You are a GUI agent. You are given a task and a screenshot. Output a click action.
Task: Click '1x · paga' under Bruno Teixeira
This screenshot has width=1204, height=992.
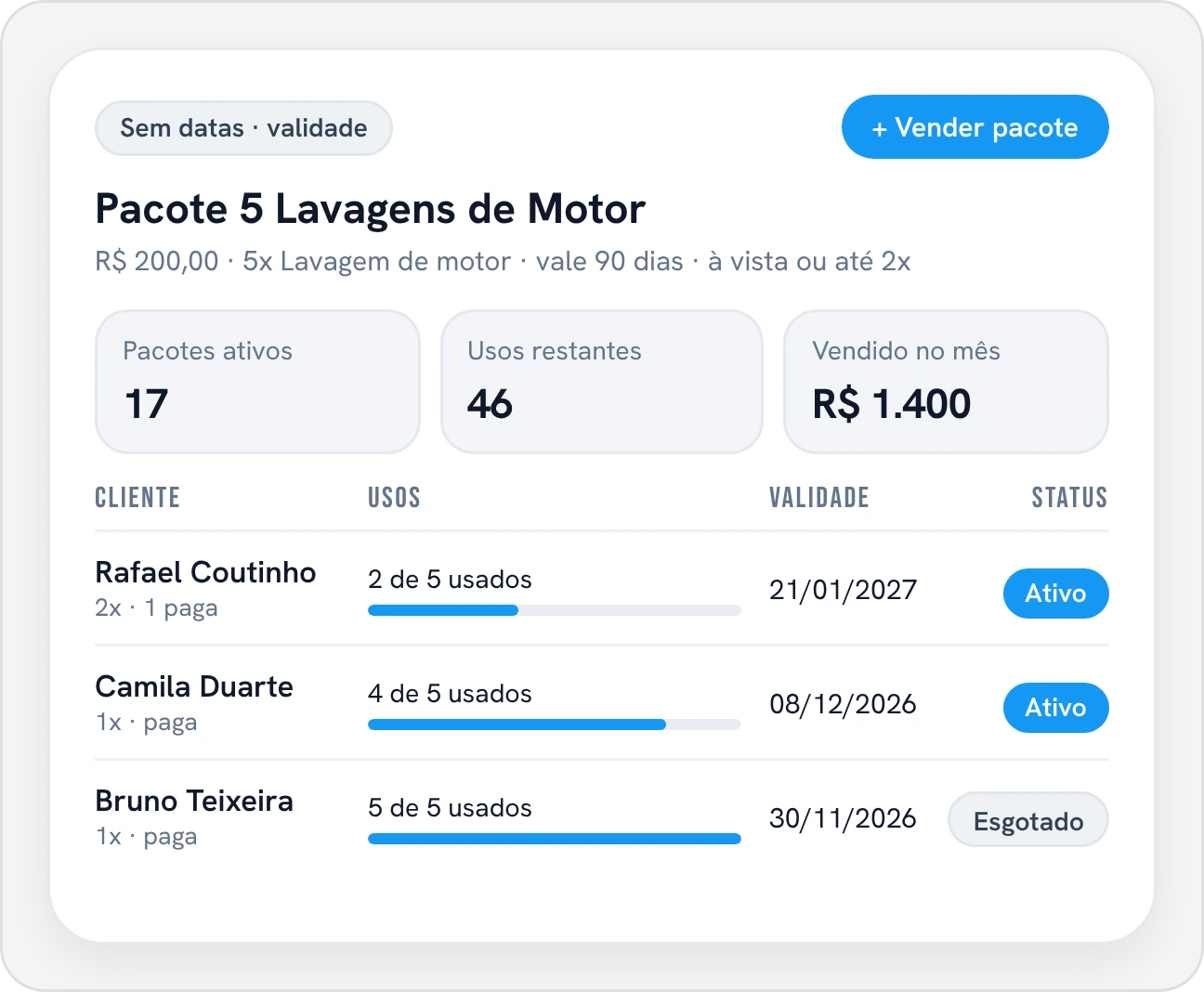tap(146, 837)
